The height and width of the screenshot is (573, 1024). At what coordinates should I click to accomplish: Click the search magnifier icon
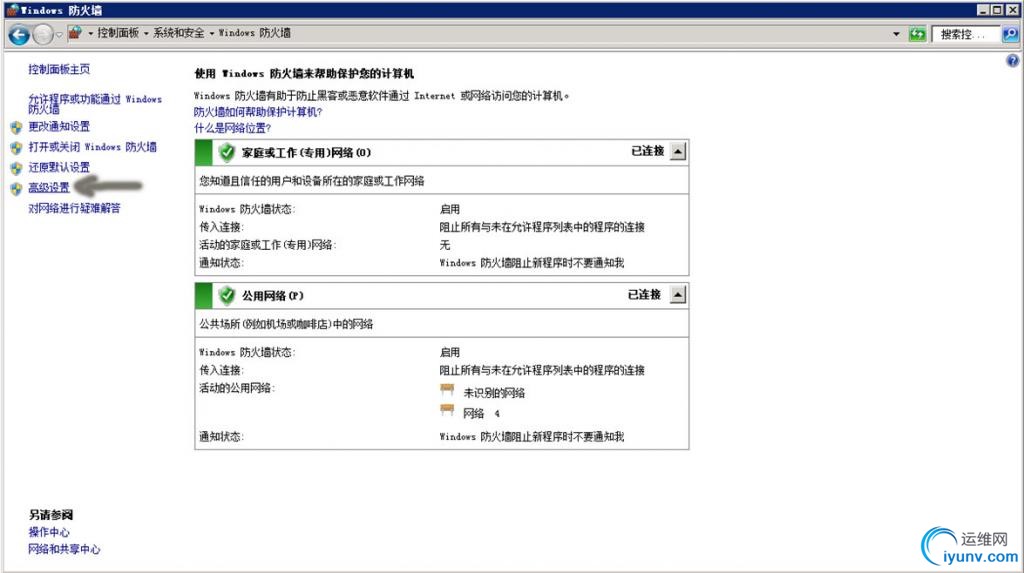pos(1010,34)
